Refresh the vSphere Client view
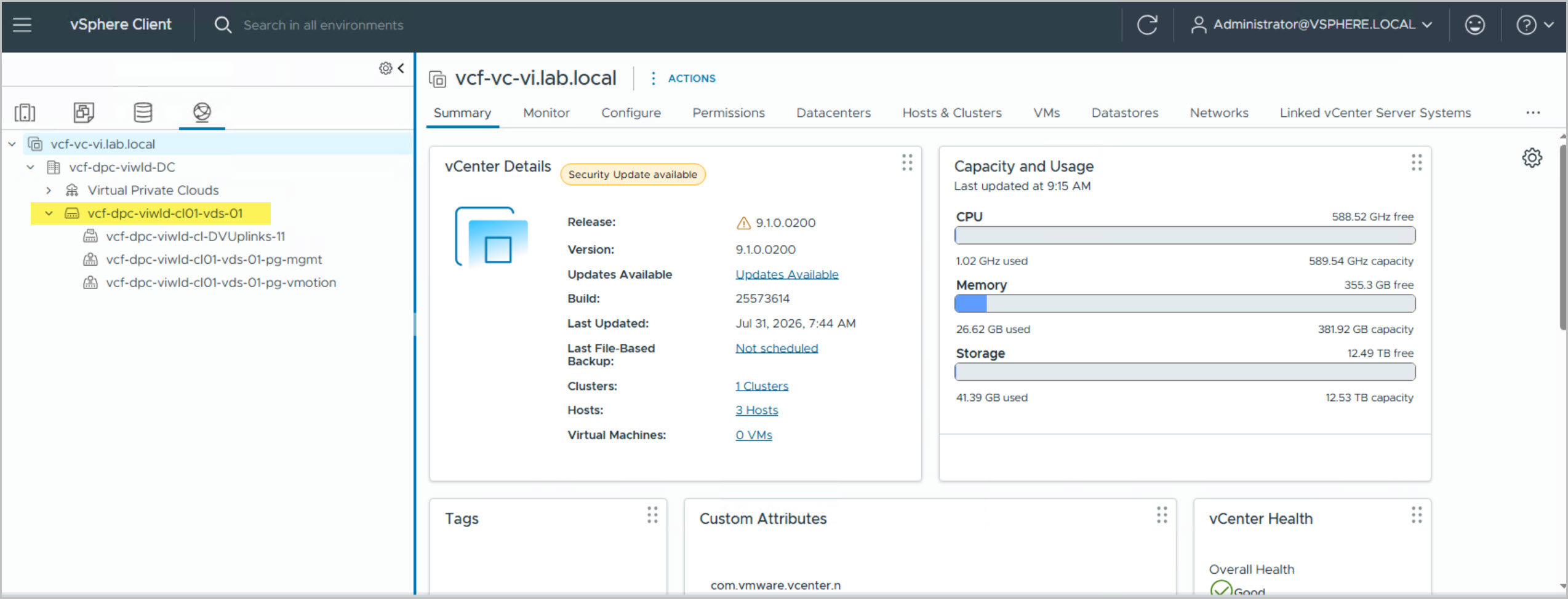The image size is (1568, 599). pos(1147,25)
